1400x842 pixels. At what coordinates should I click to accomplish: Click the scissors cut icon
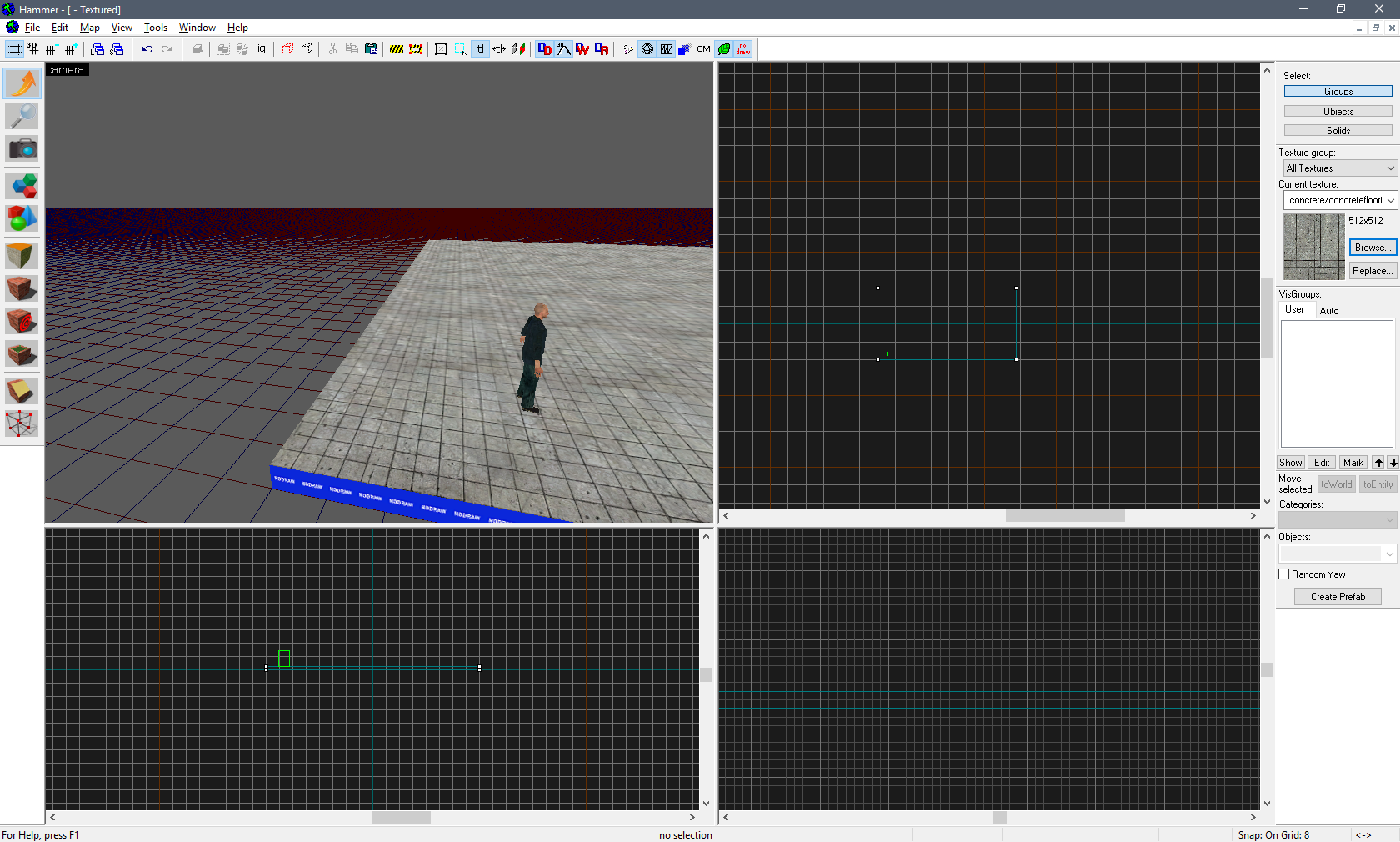click(332, 49)
